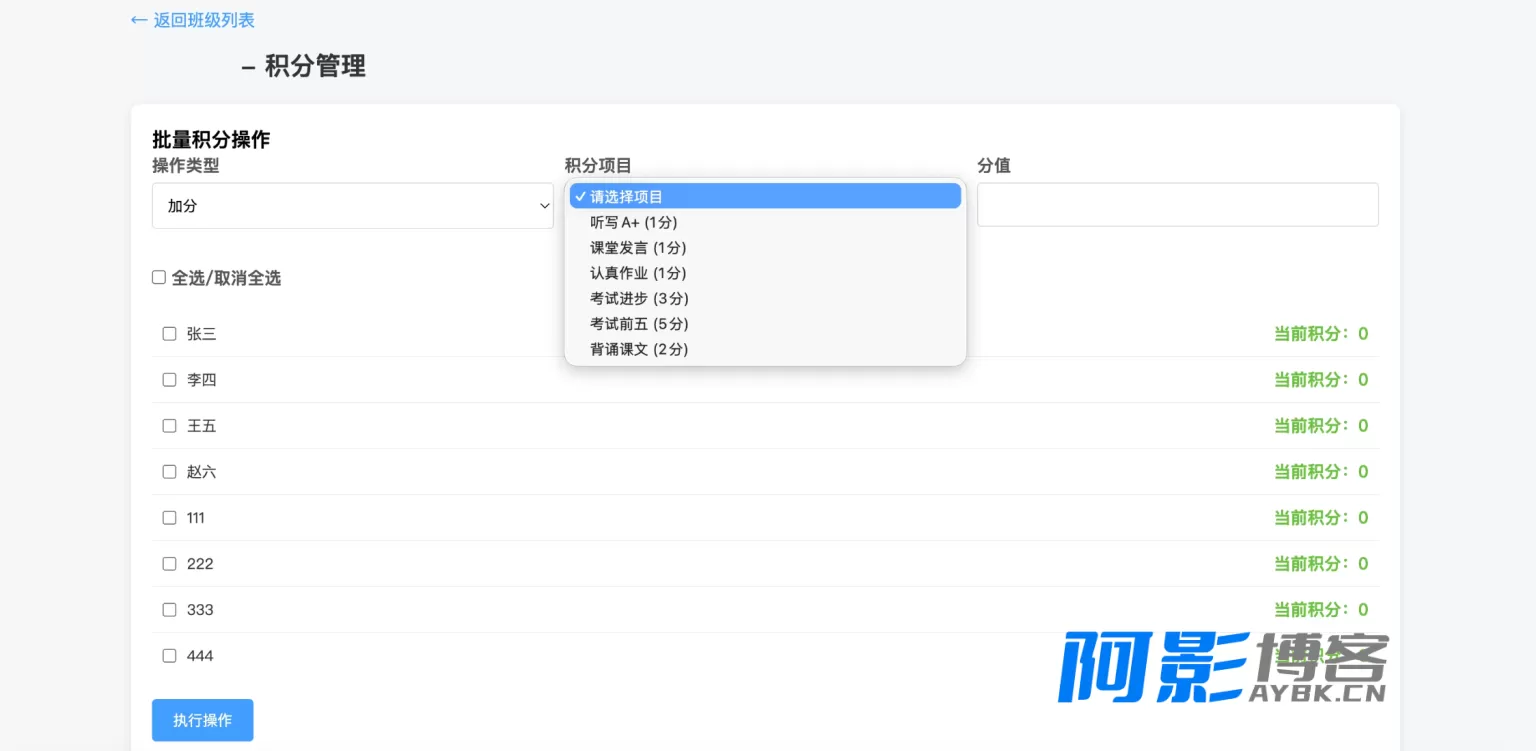Click 李四's 当前积分：0 text
This screenshot has width=1536, height=751.
click(1321, 380)
